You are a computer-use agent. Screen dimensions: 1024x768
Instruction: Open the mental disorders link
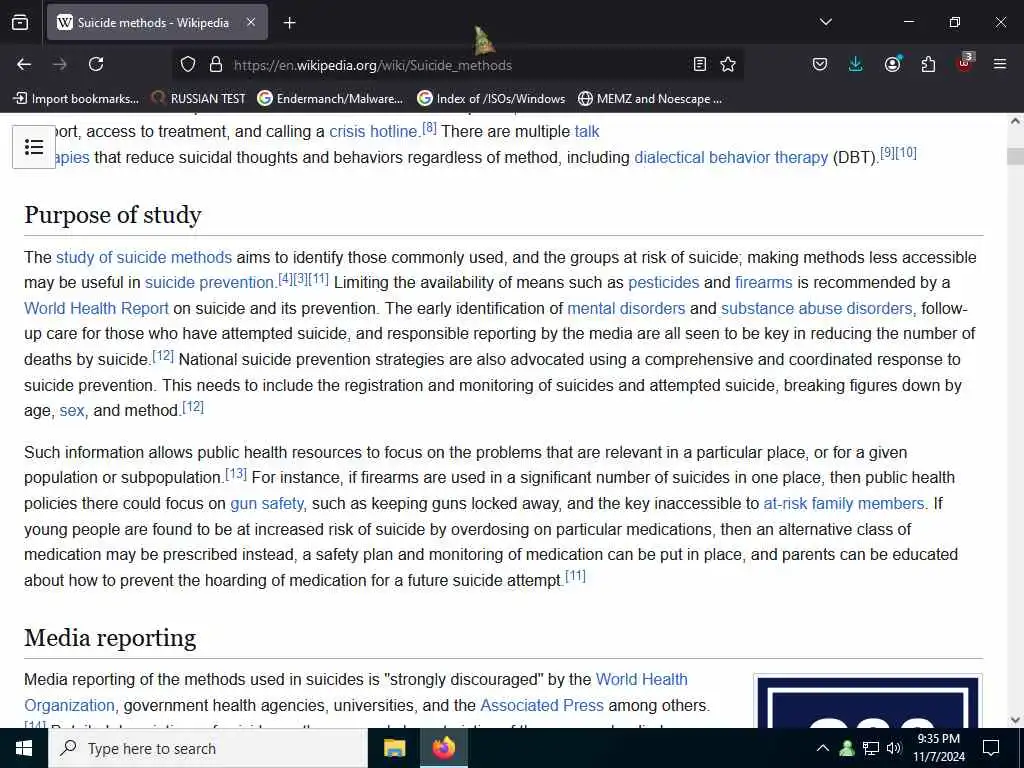[626, 308]
